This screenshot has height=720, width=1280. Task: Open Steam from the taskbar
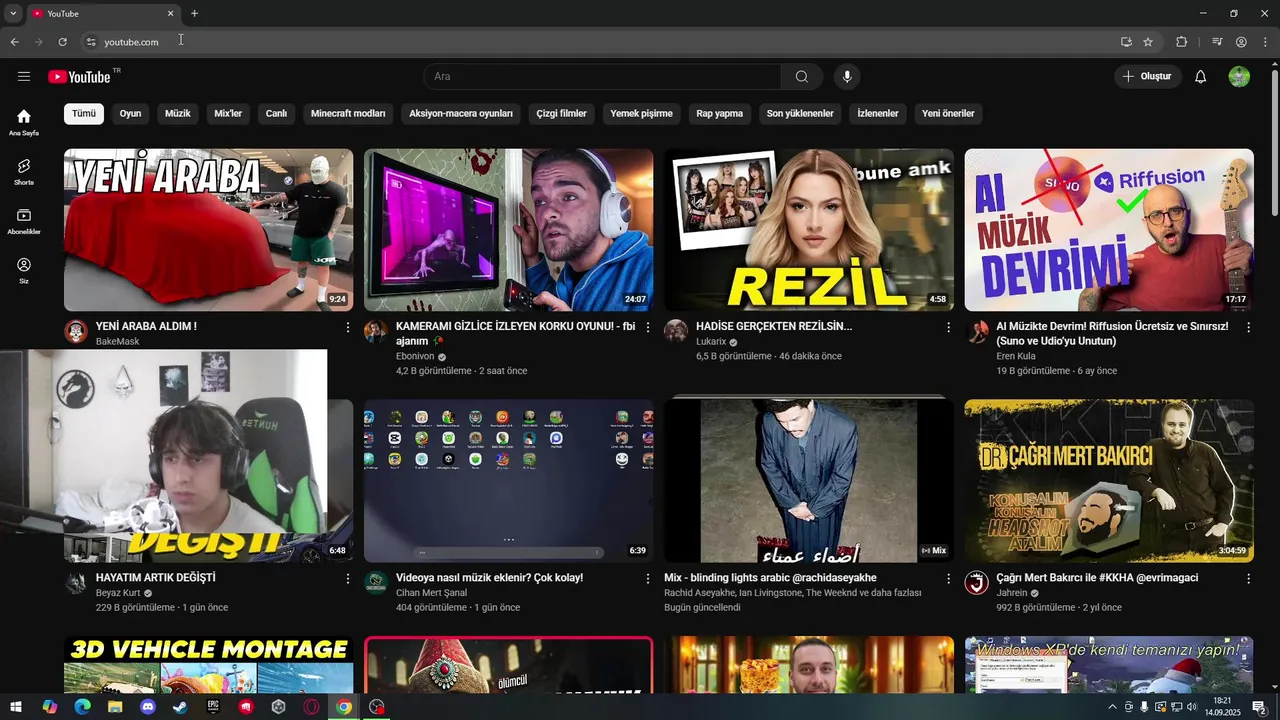(x=180, y=707)
